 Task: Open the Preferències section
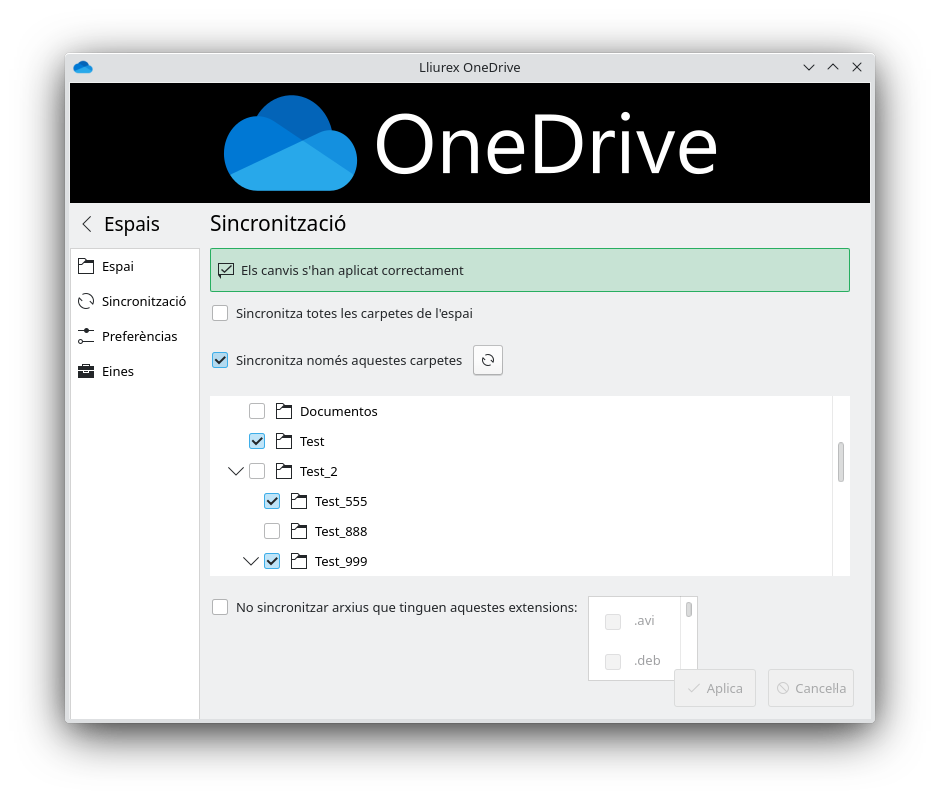click(139, 336)
